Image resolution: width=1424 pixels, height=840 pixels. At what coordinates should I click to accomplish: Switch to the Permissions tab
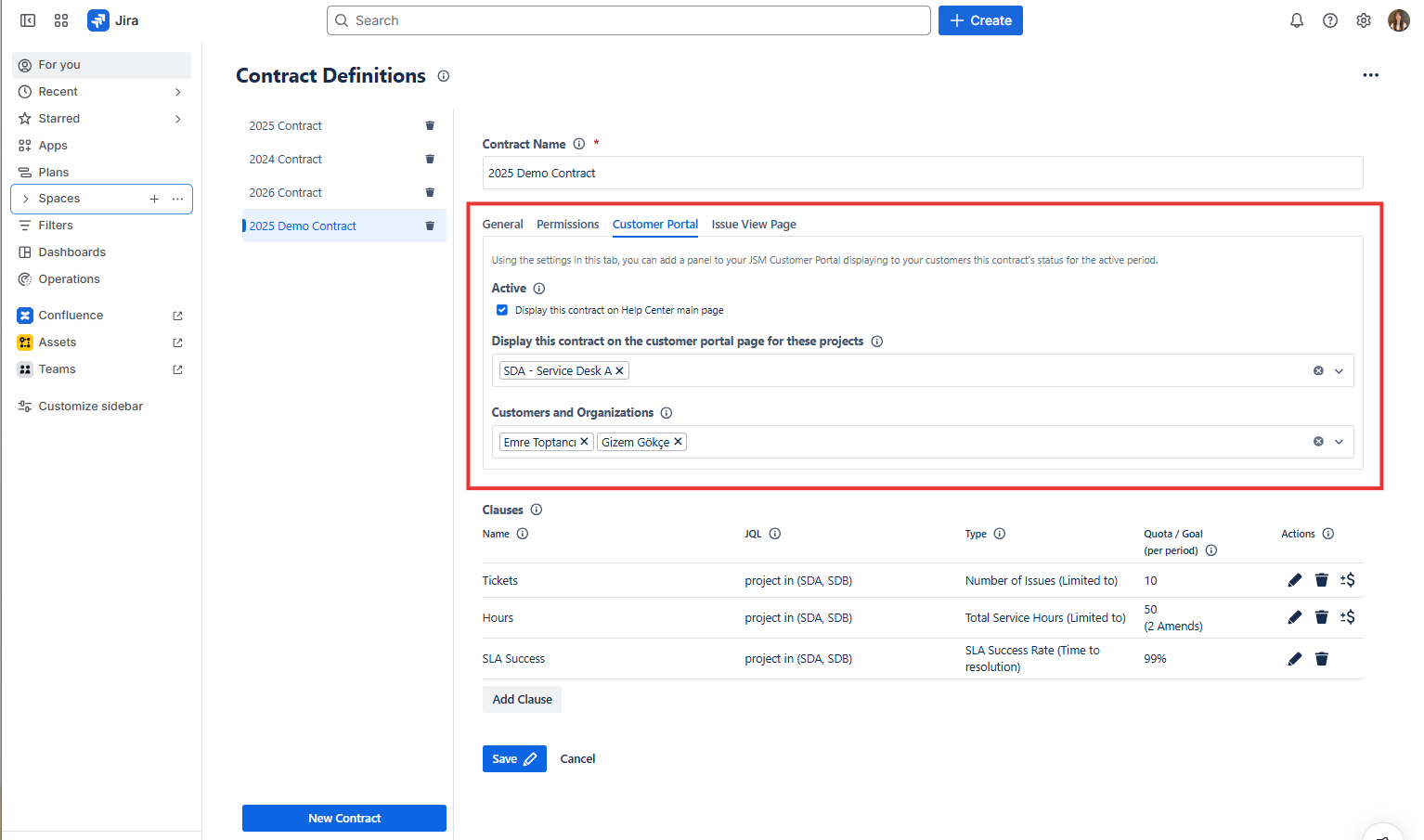tap(567, 225)
